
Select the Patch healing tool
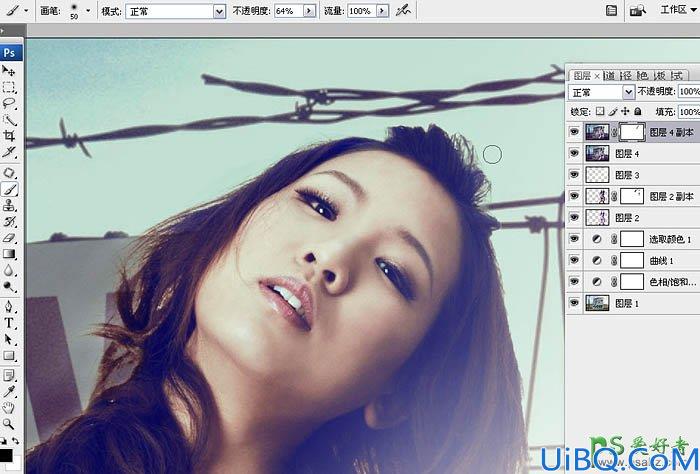tap(8, 173)
